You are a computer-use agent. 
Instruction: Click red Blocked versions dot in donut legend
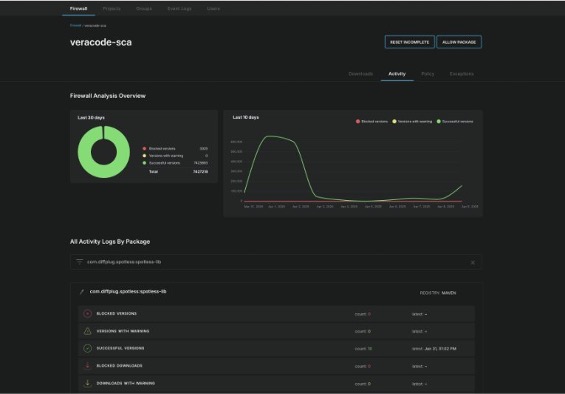tap(144, 149)
